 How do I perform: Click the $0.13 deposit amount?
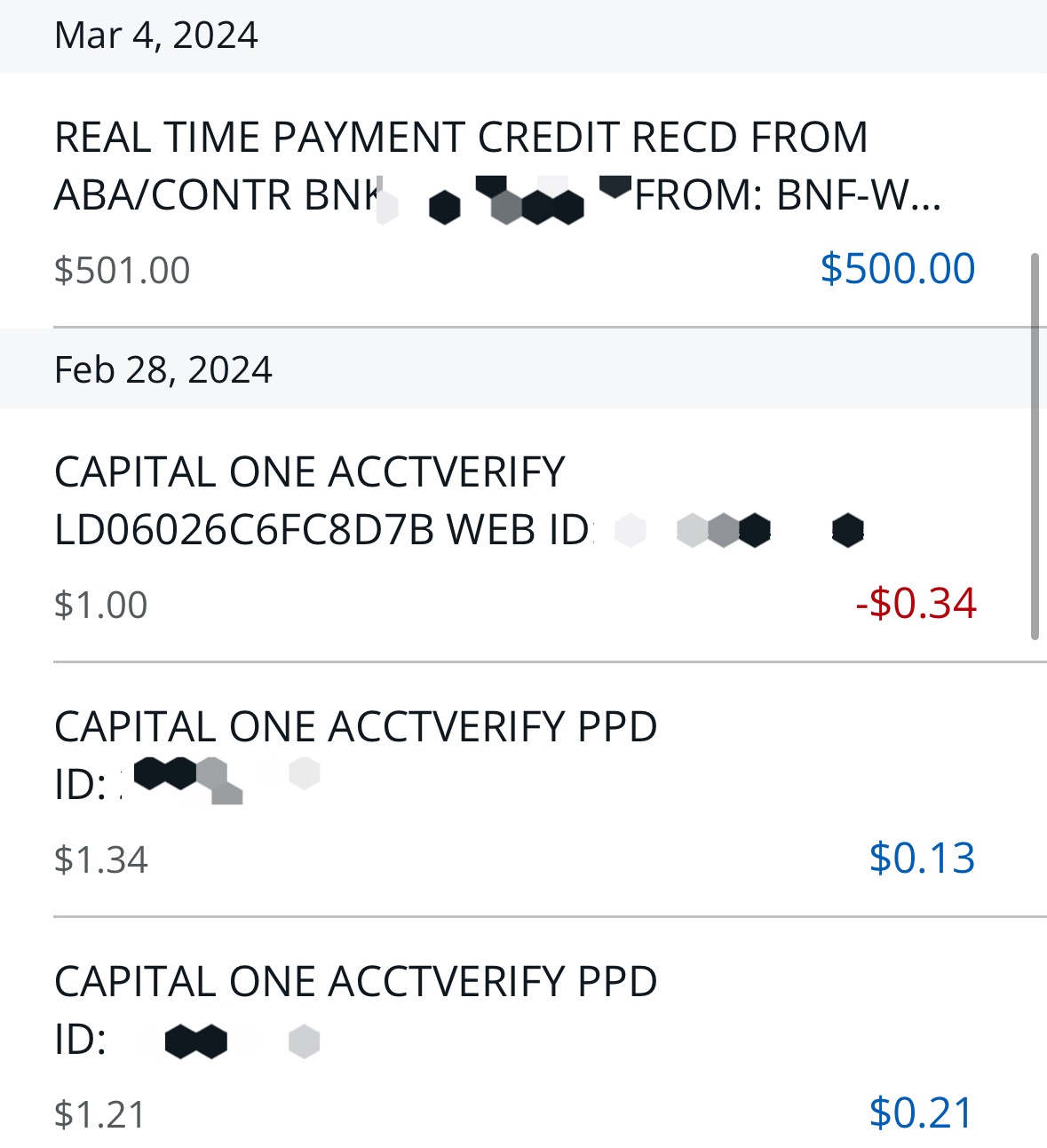coord(922,858)
